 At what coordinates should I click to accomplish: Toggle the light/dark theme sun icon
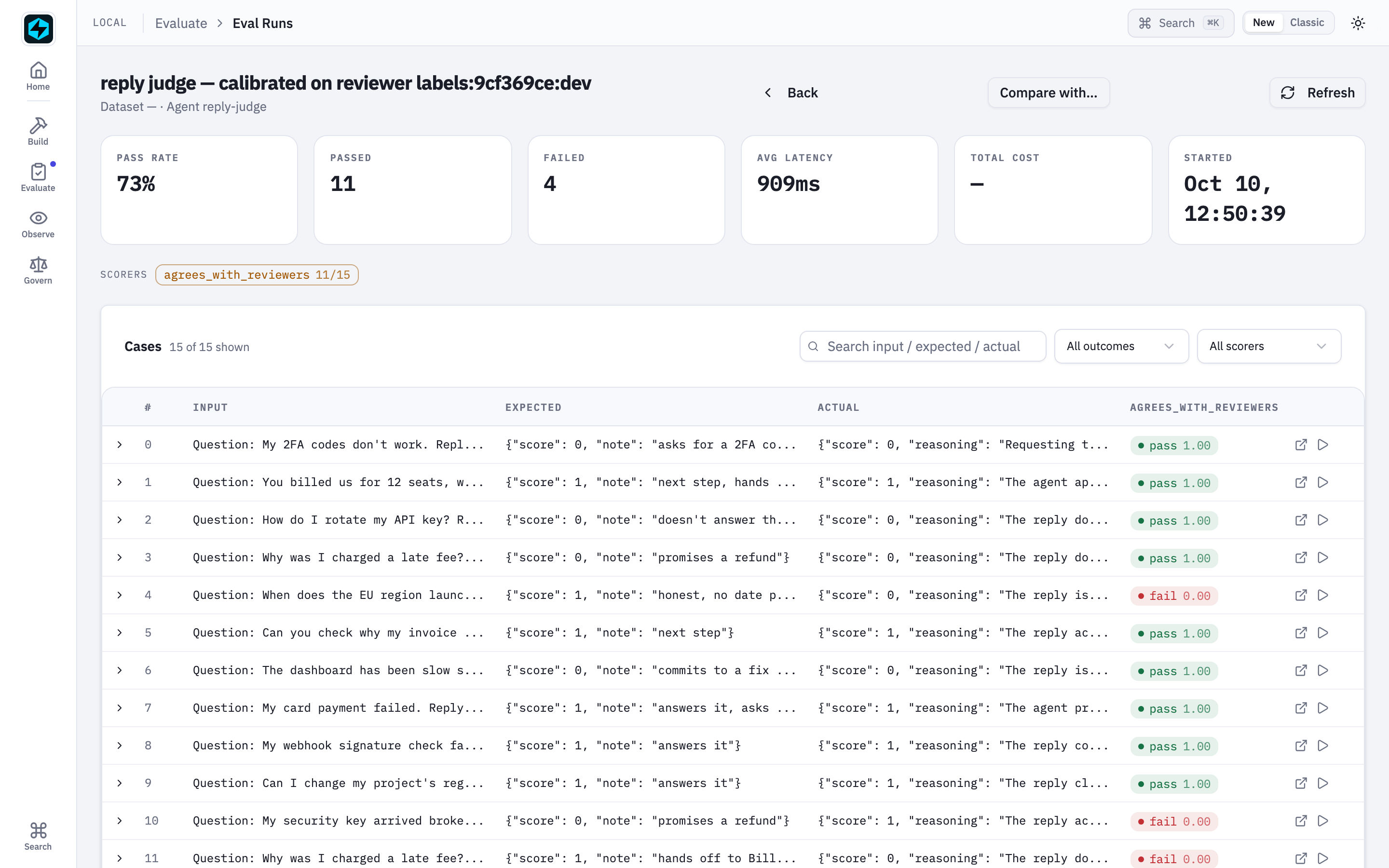[1358, 23]
